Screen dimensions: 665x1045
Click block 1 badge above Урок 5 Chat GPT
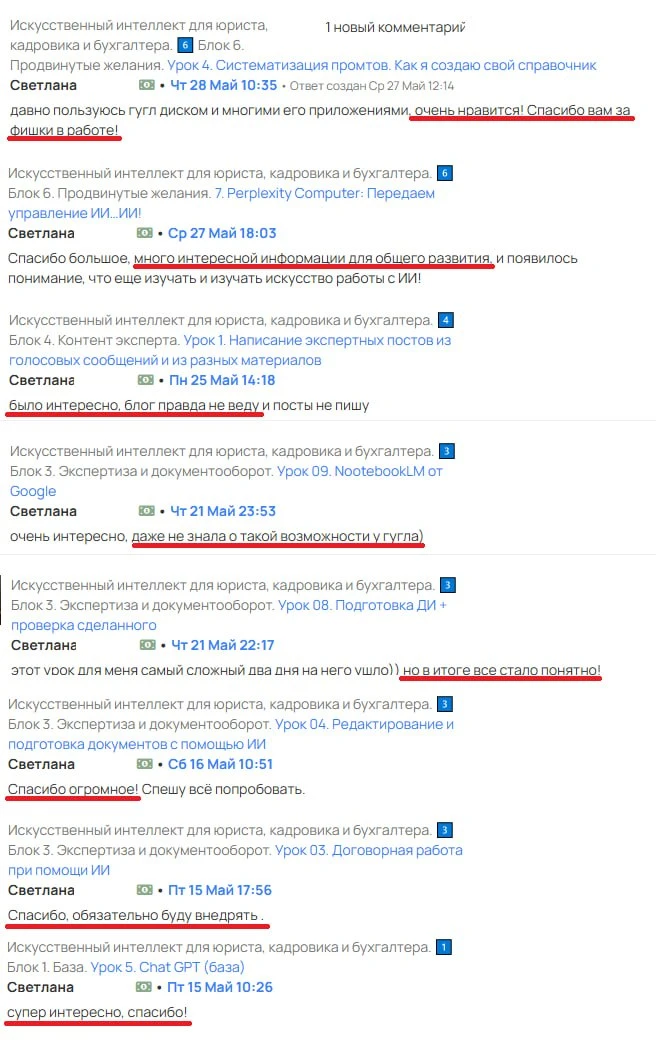[x=444, y=947]
